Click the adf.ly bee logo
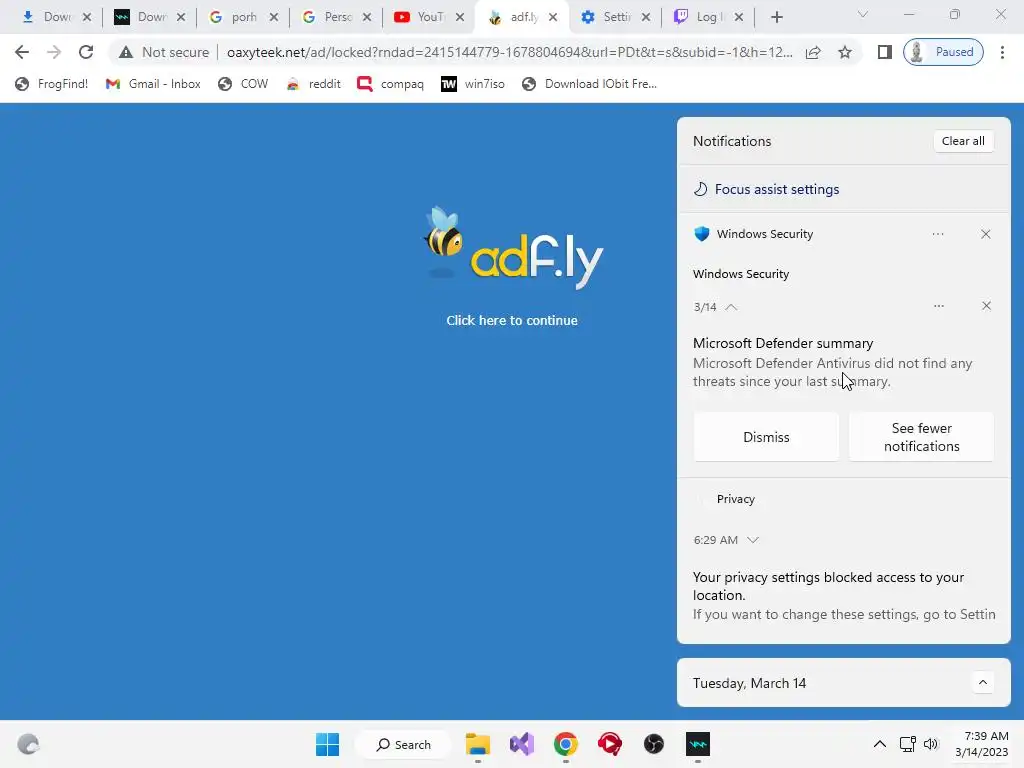This screenshot has height=768, width=1024. coord(513,248)
